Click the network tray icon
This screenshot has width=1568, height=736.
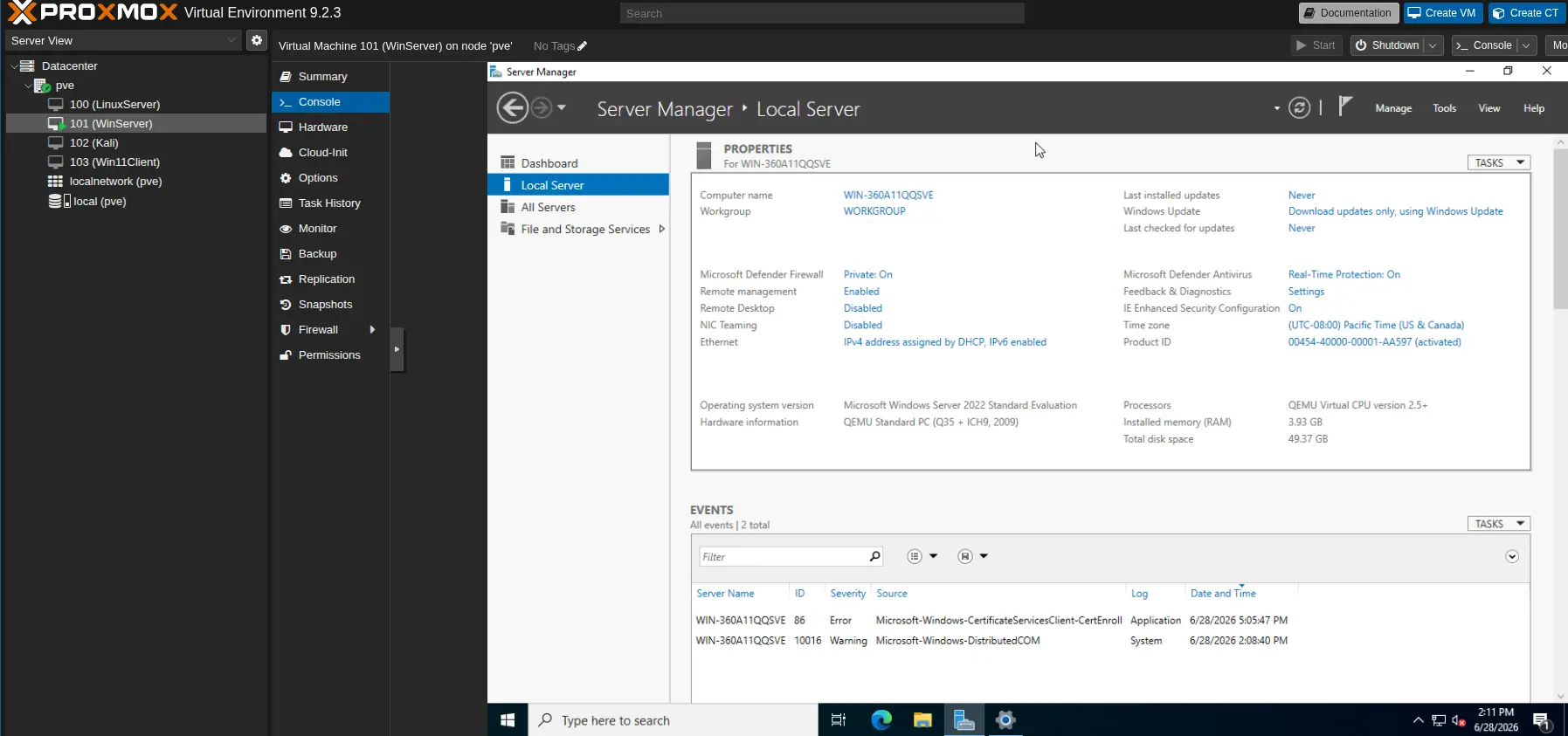pos(1439,720)
